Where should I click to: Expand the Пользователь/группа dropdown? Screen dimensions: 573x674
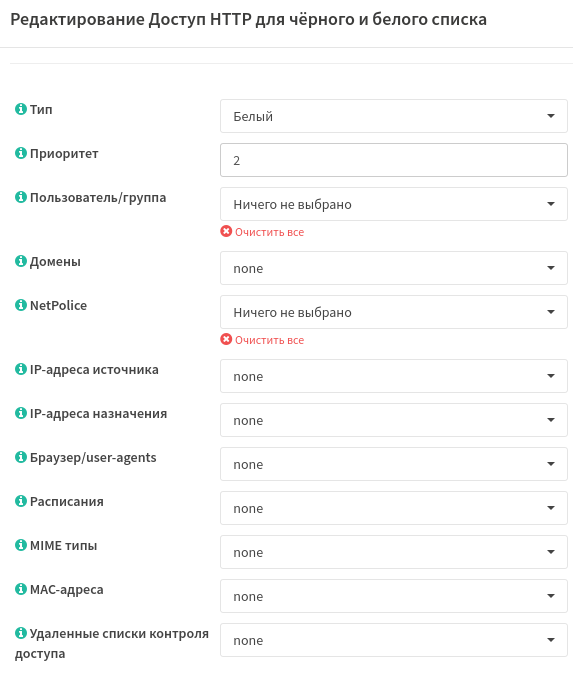point(394,204)
